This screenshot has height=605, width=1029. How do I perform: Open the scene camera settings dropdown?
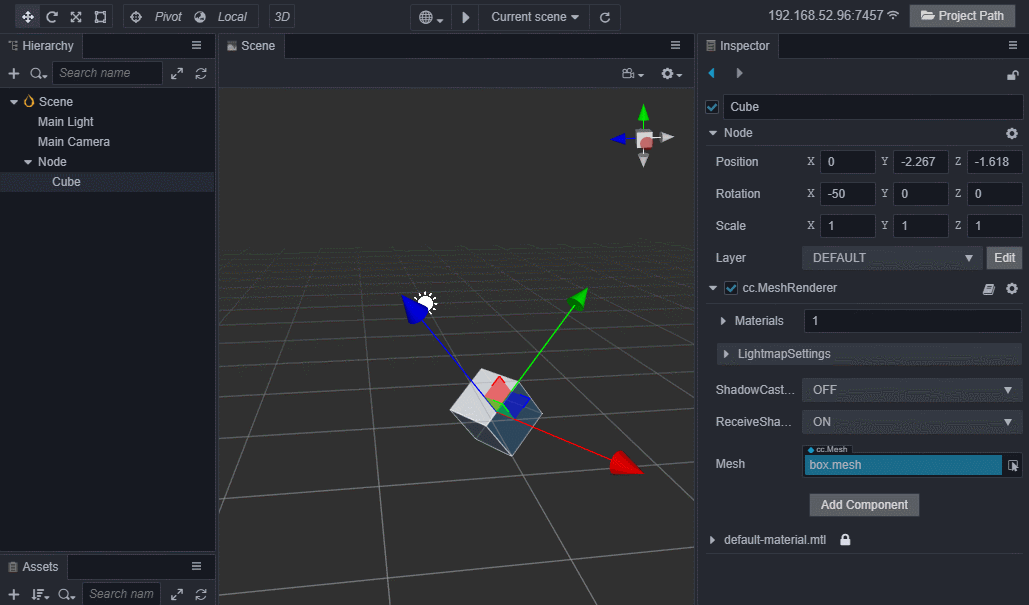[x=633, y=74]
